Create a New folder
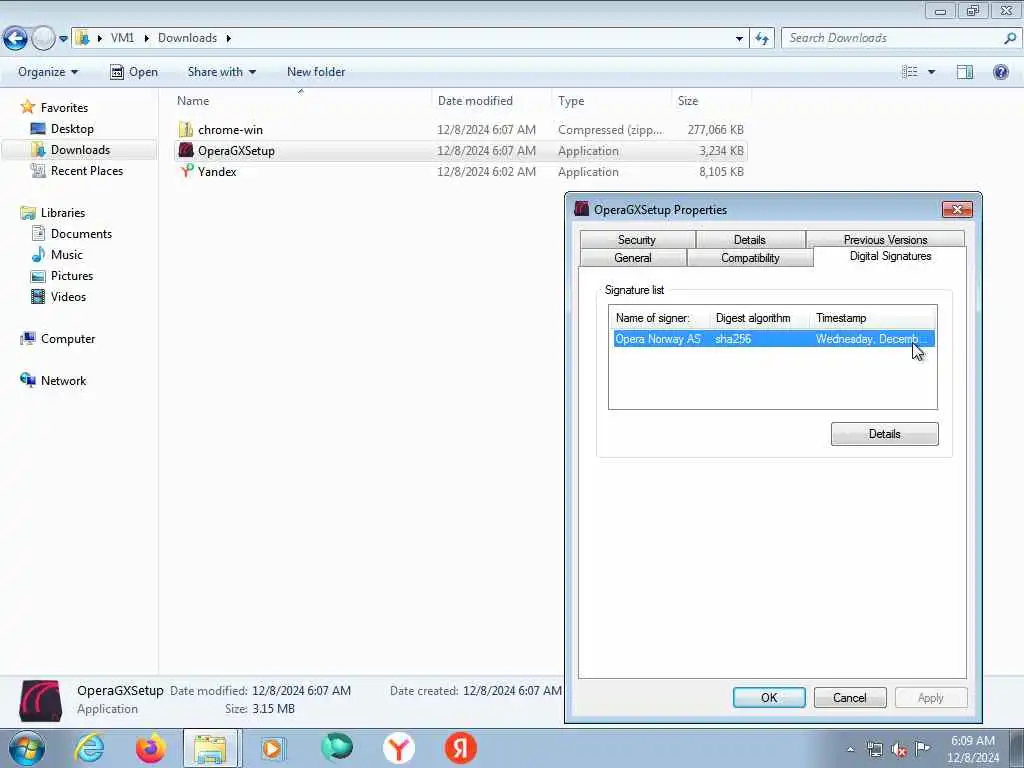The width and height of the screenshot is (1024, 768). (x=316, y=72)
